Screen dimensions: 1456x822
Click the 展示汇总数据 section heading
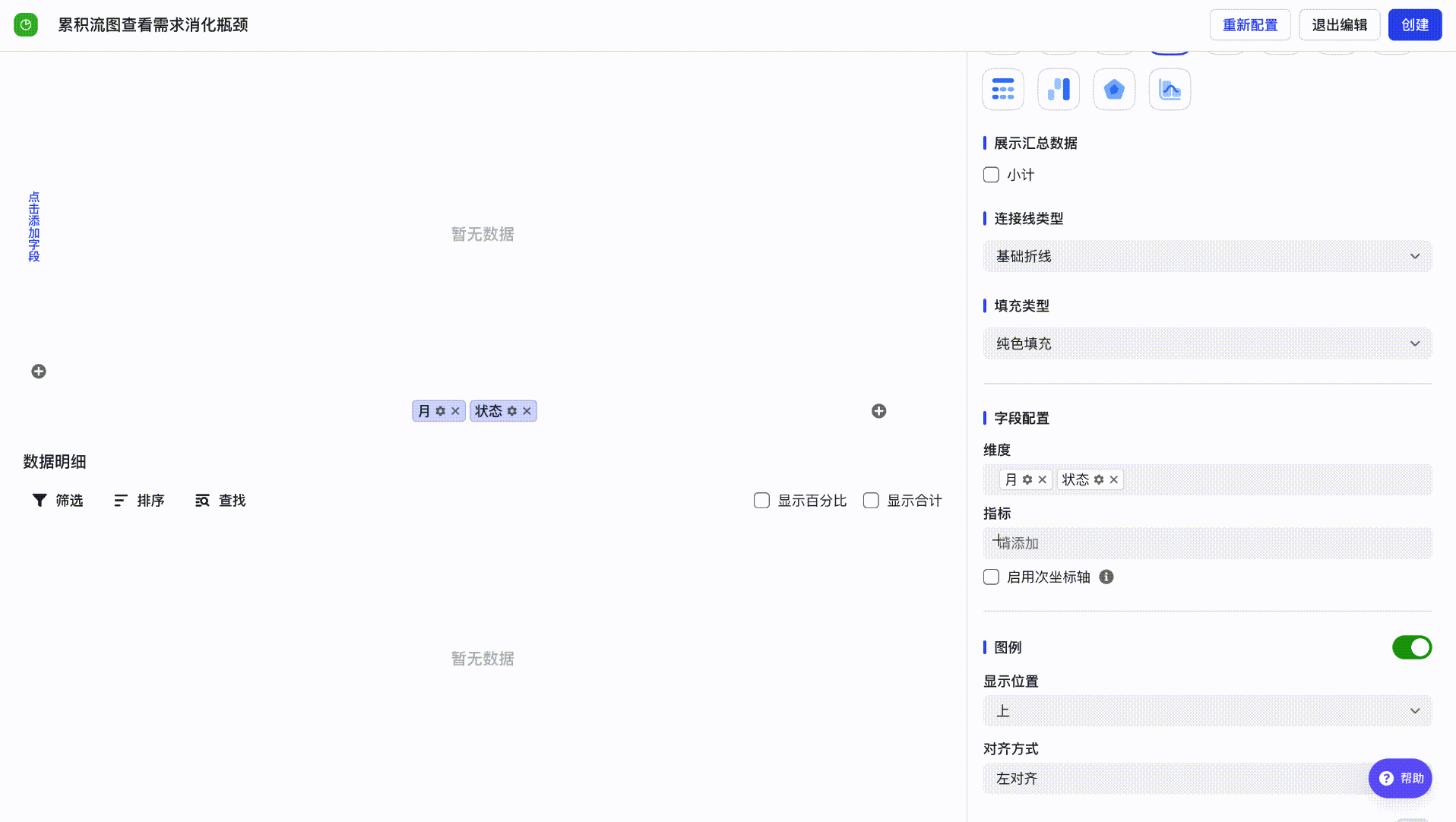coord(1035,144)
